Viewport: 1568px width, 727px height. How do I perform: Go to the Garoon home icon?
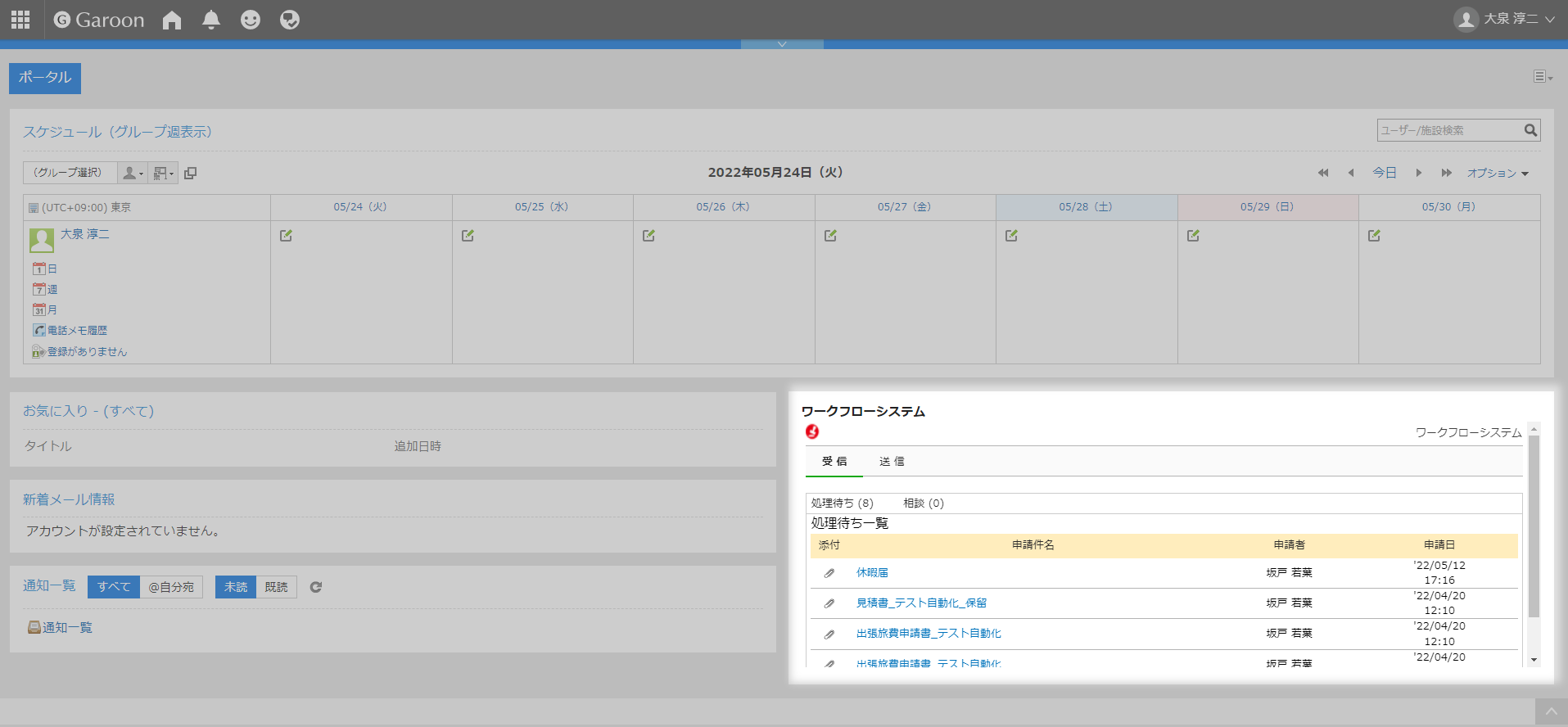pyautogui.click(x=172, y=20)
